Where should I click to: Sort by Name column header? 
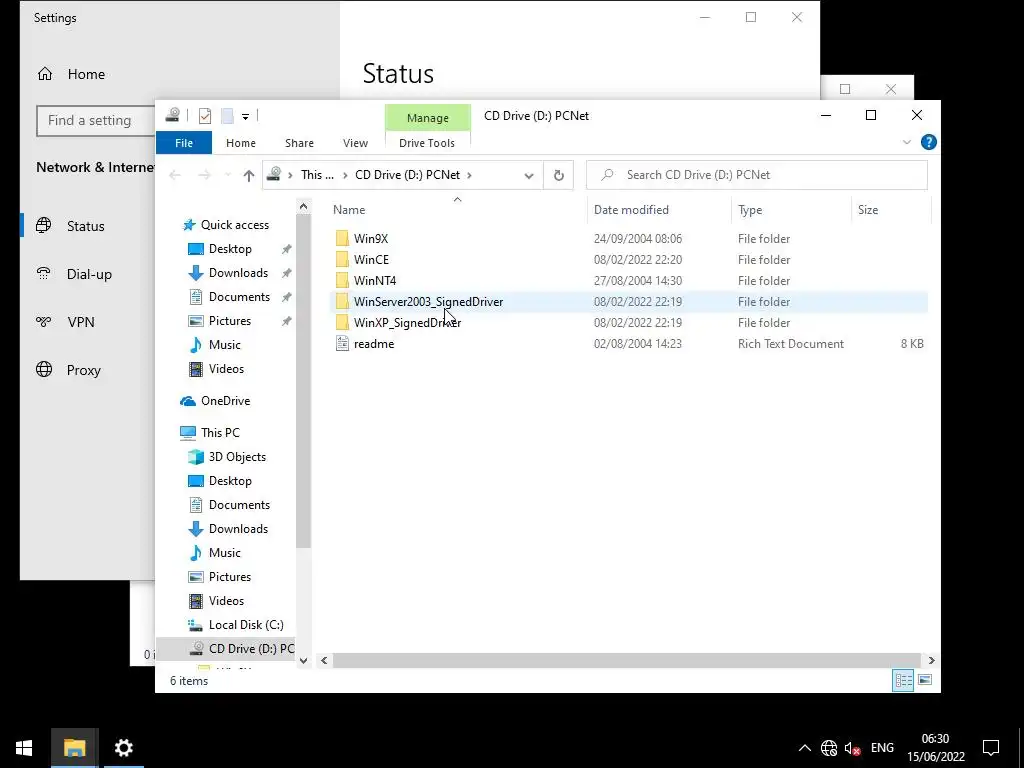tap(457, 210)
